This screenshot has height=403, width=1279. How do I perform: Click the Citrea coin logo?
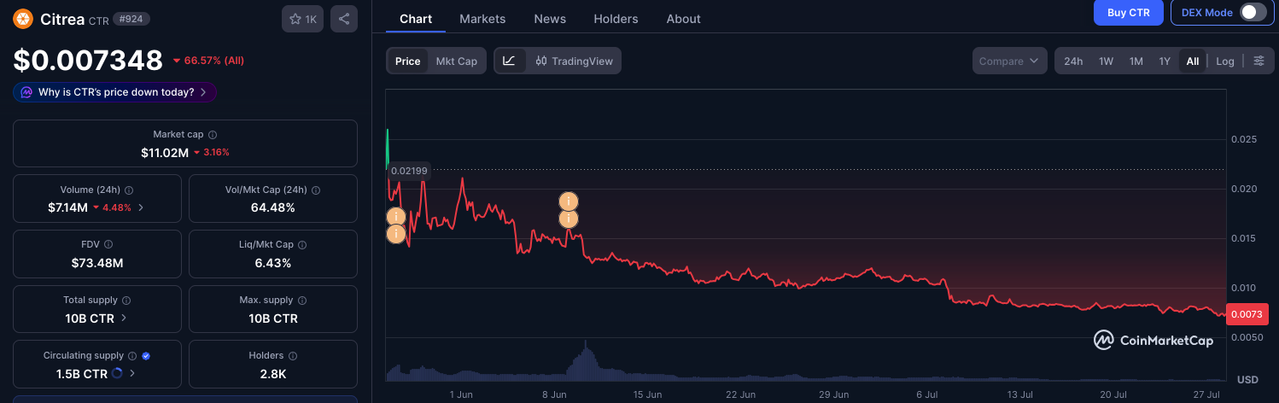click(23, 18)
